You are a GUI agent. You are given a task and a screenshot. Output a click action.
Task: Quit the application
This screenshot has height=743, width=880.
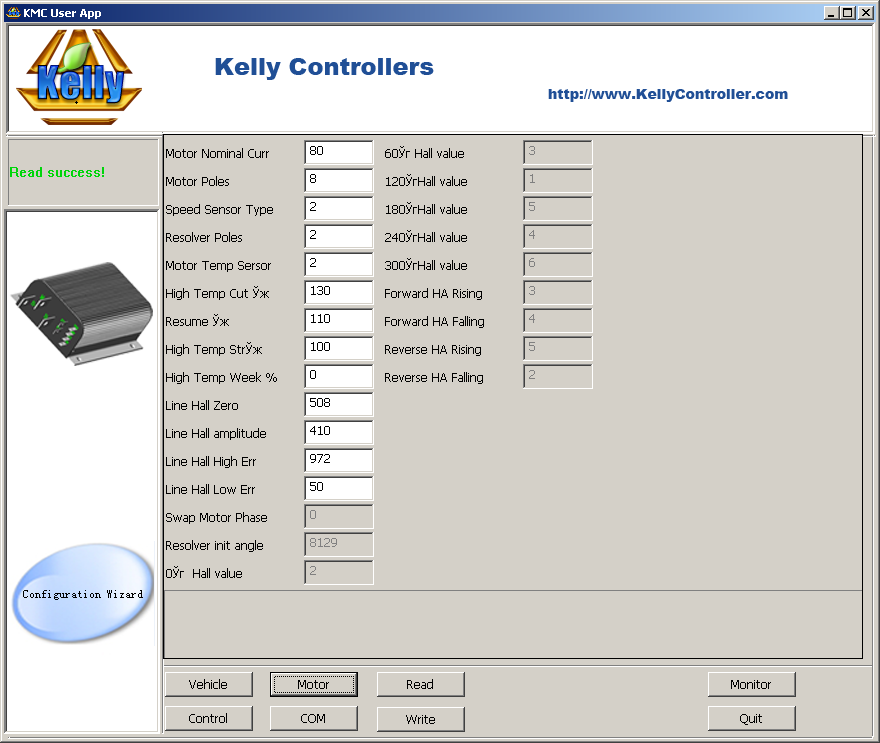(751, 718)
